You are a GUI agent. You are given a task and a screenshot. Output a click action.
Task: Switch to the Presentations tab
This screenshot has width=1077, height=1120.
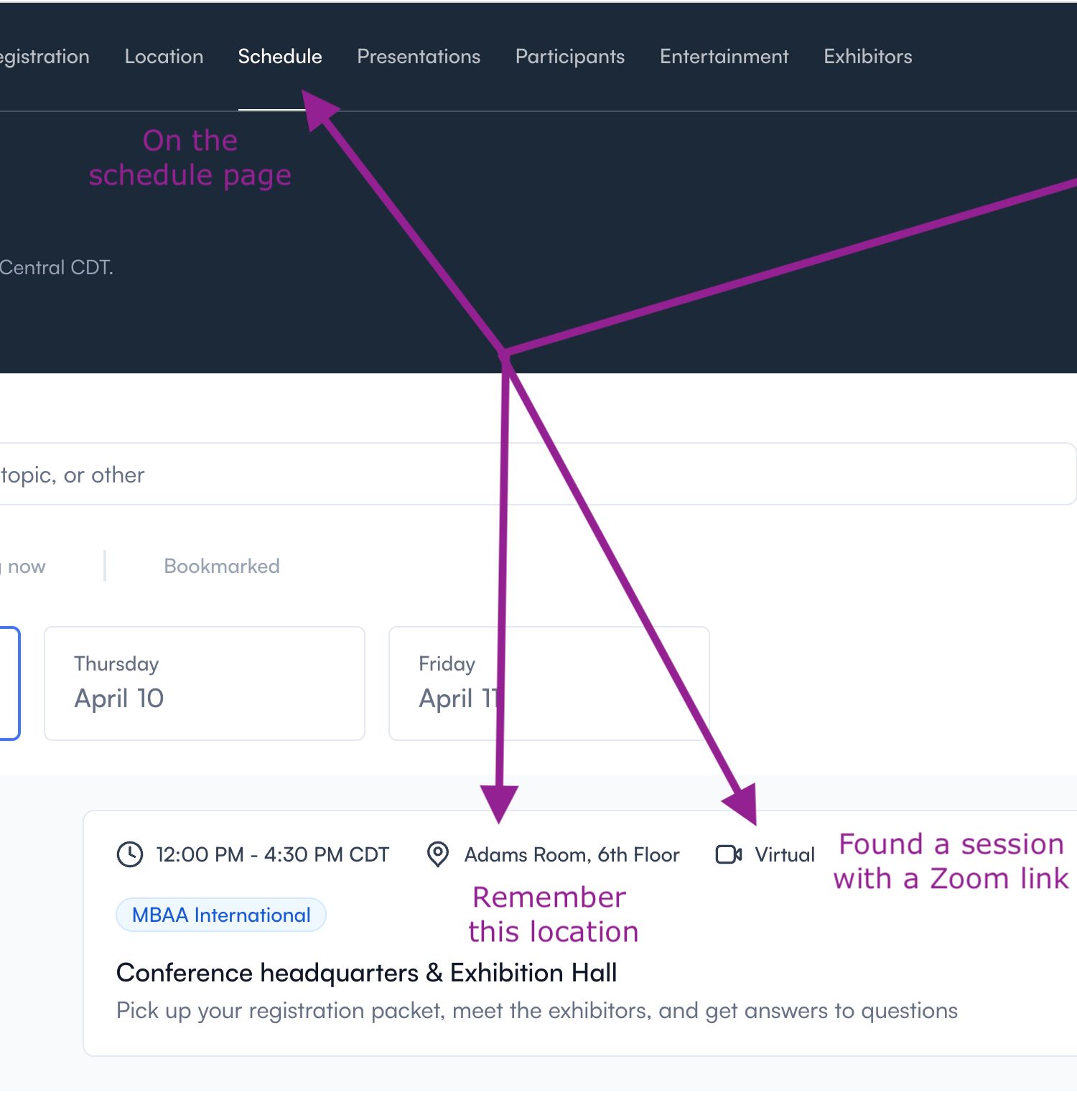point(419,57)
